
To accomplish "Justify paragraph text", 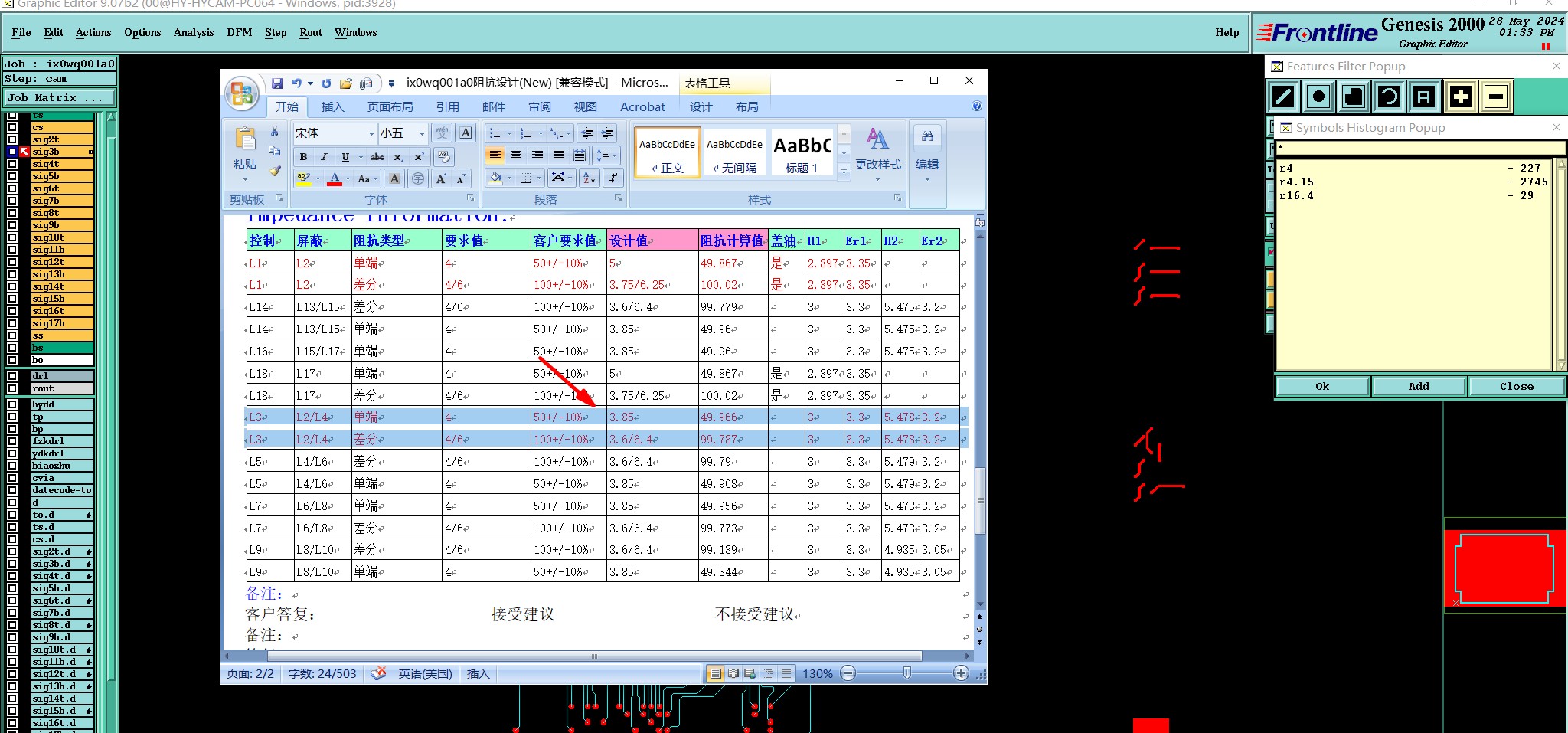I will coord(559,155).
